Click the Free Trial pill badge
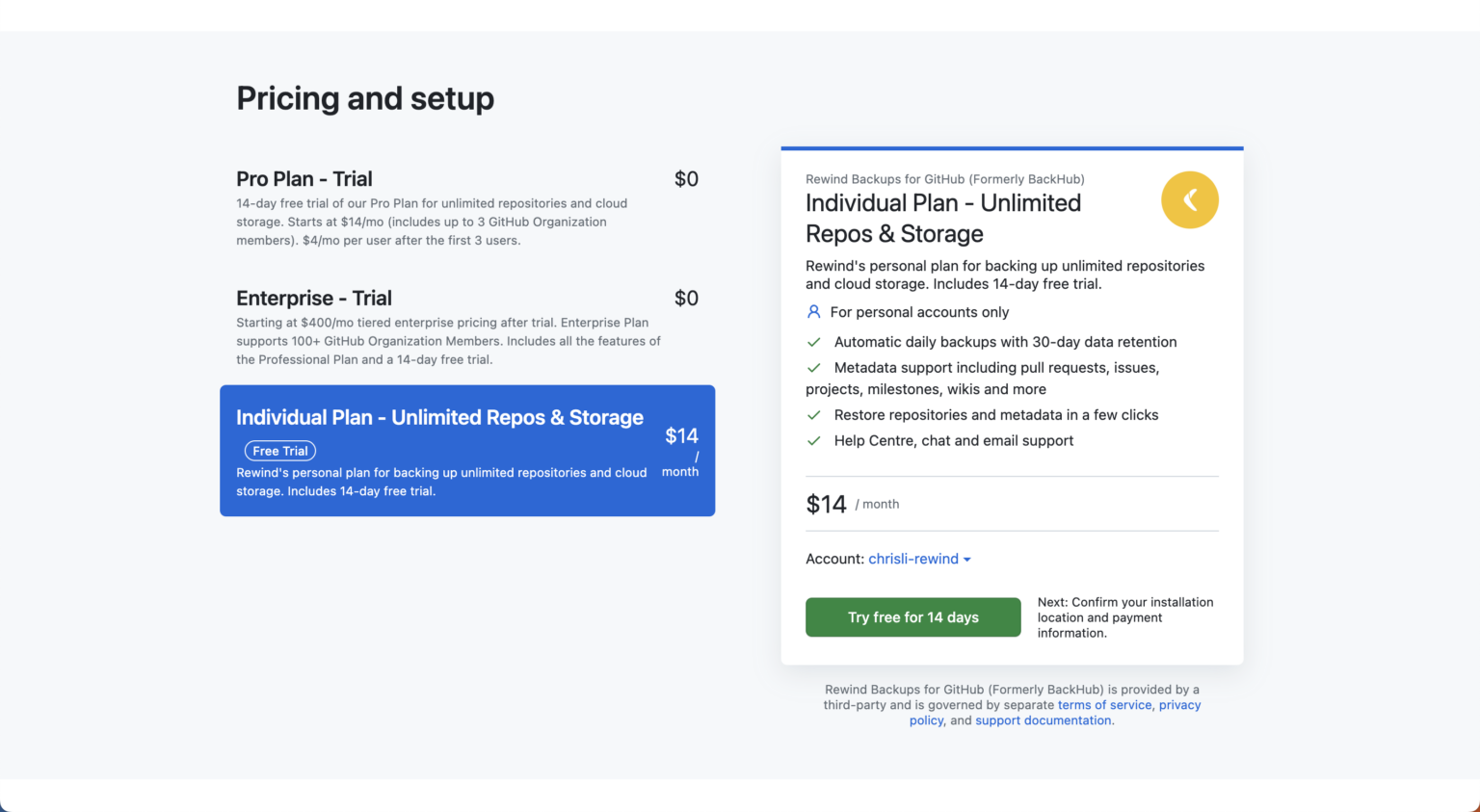 click(279, 450)
